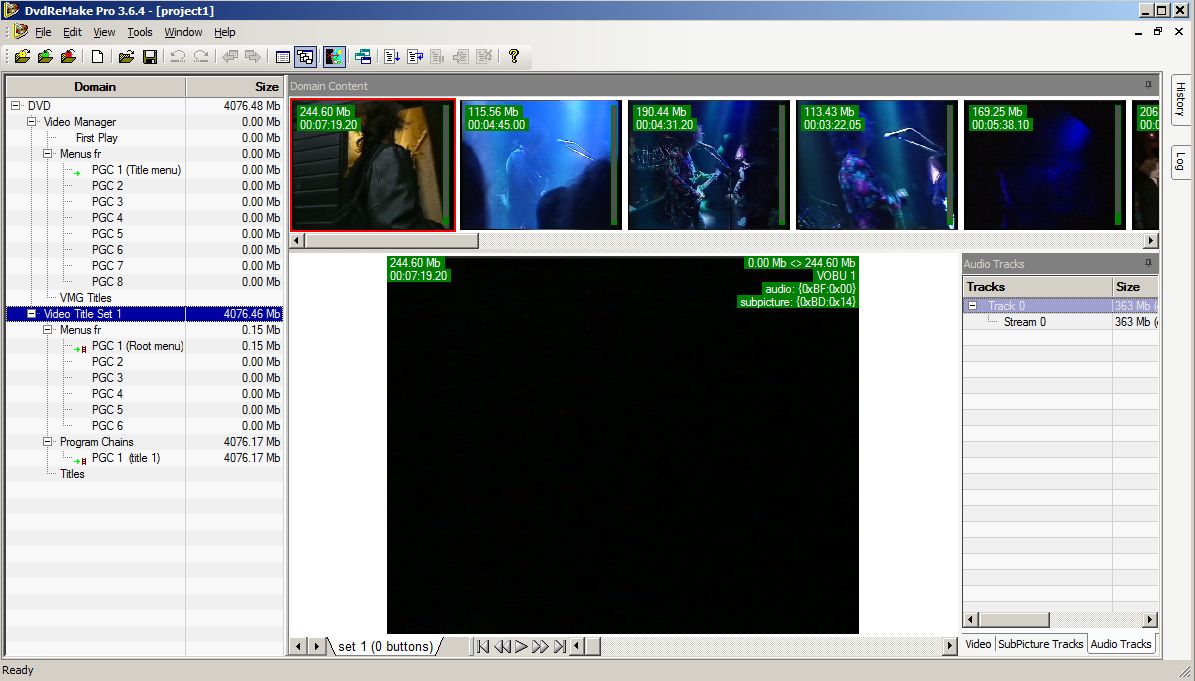Toggle the colored preview mode toolbar button
The height and width of the screenshot is (681, 1195).
click(334, 57)
